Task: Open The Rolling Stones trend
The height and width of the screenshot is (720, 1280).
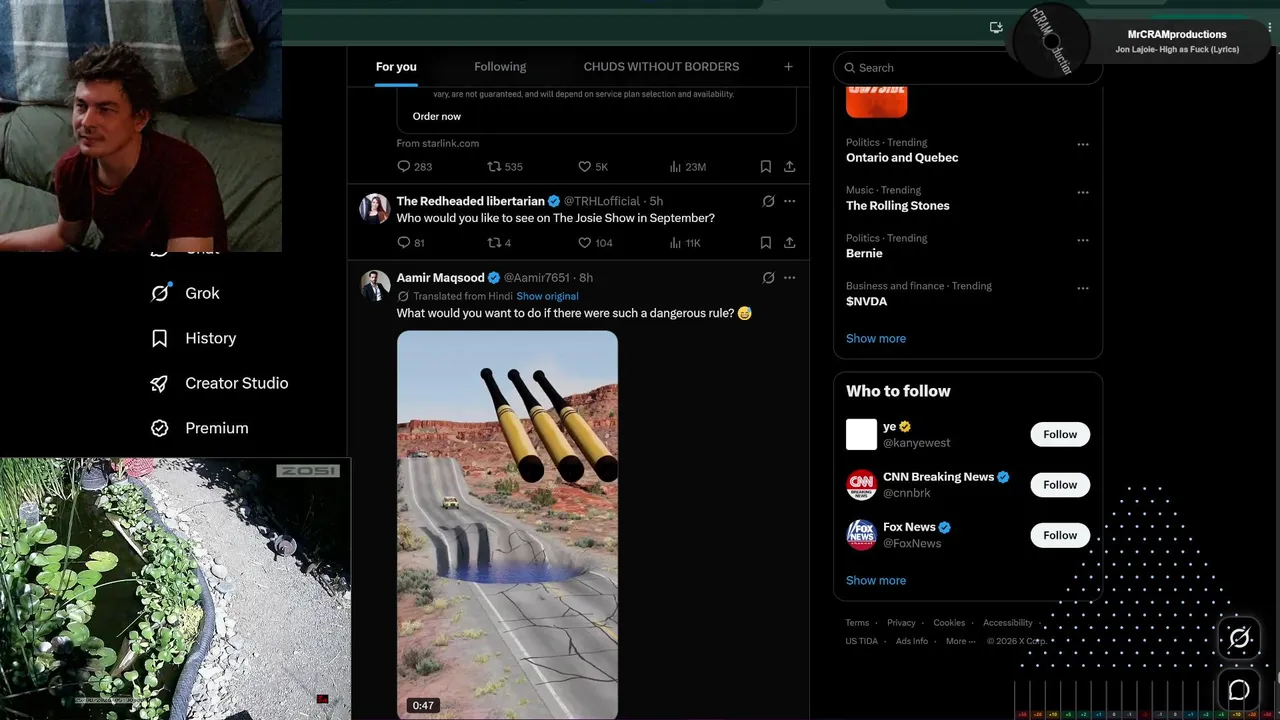Action: pyautogui.click(x=898, y=206)
